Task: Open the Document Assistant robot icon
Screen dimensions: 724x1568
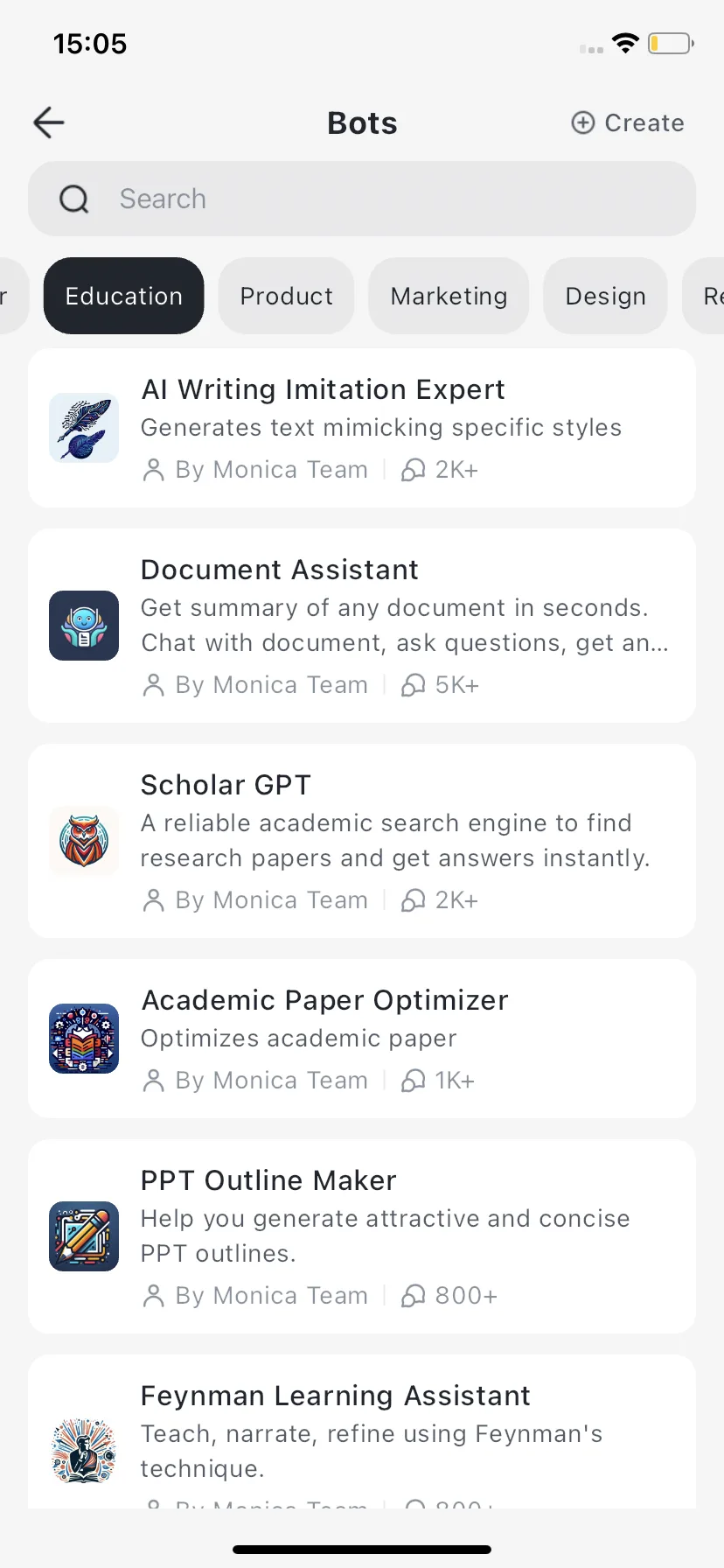Action: coord(84,626)
